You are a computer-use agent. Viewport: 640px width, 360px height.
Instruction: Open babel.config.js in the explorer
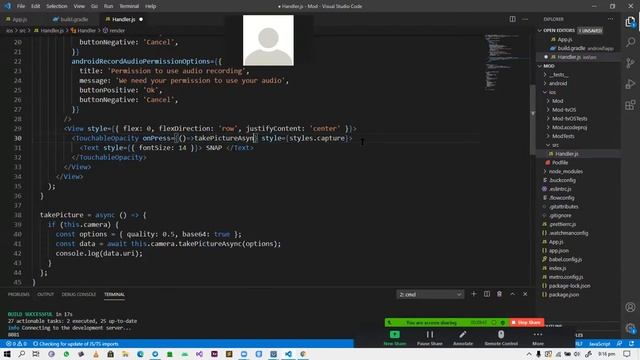click(565, 259)
